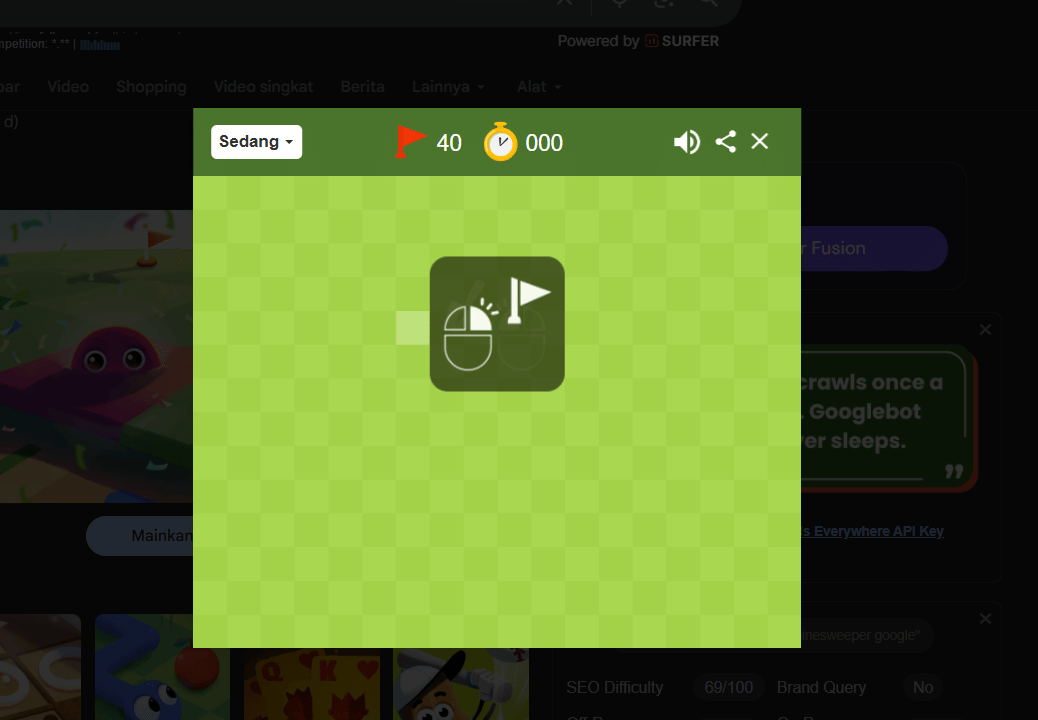This screenshot has height=720, width=1038.
Task: Click the quotation mark icon in the Googlebot panel
Action: click(952, 470)
